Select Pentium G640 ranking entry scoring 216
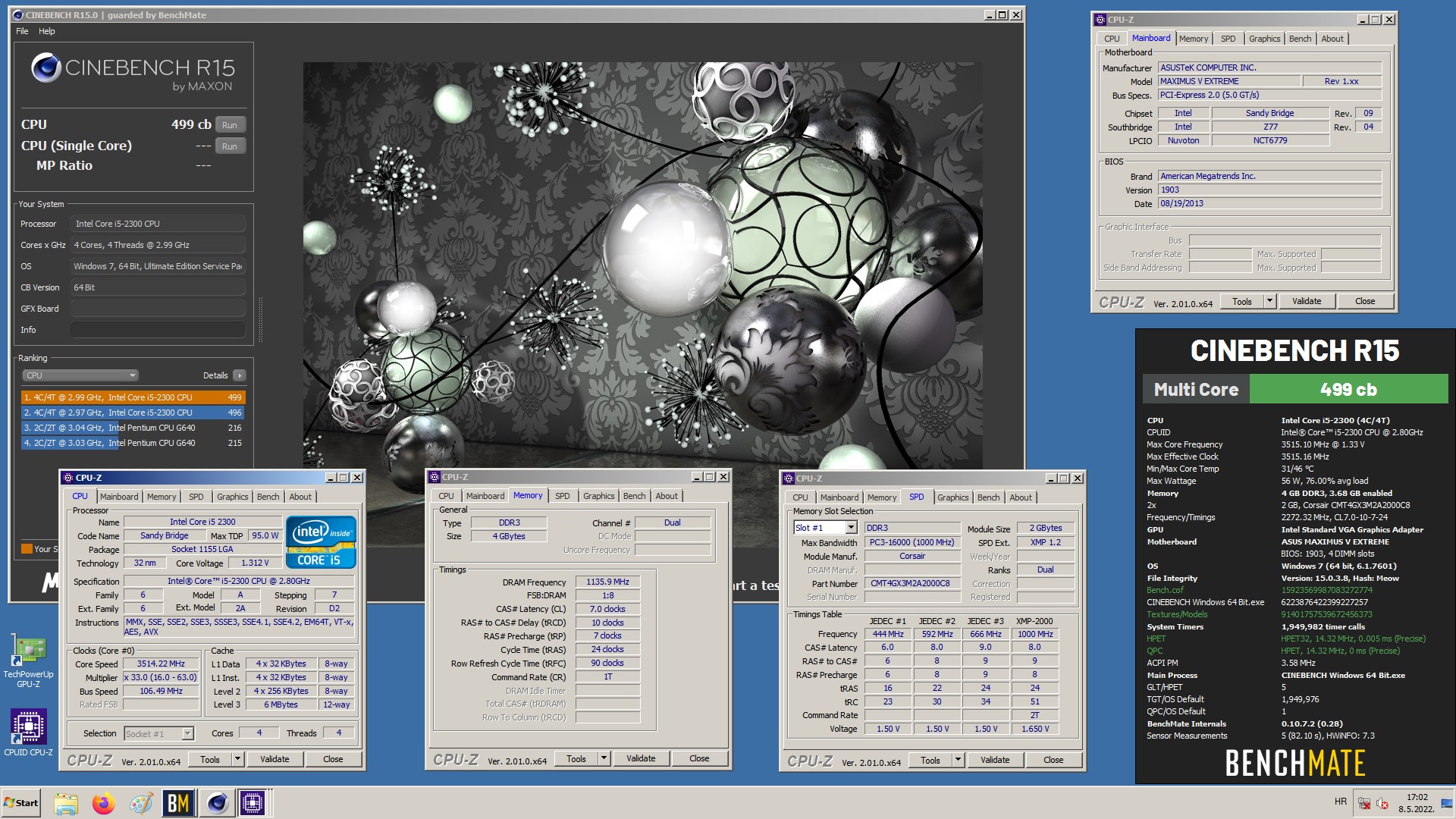Screen dimensions: 1456x819 coord(133,428)
